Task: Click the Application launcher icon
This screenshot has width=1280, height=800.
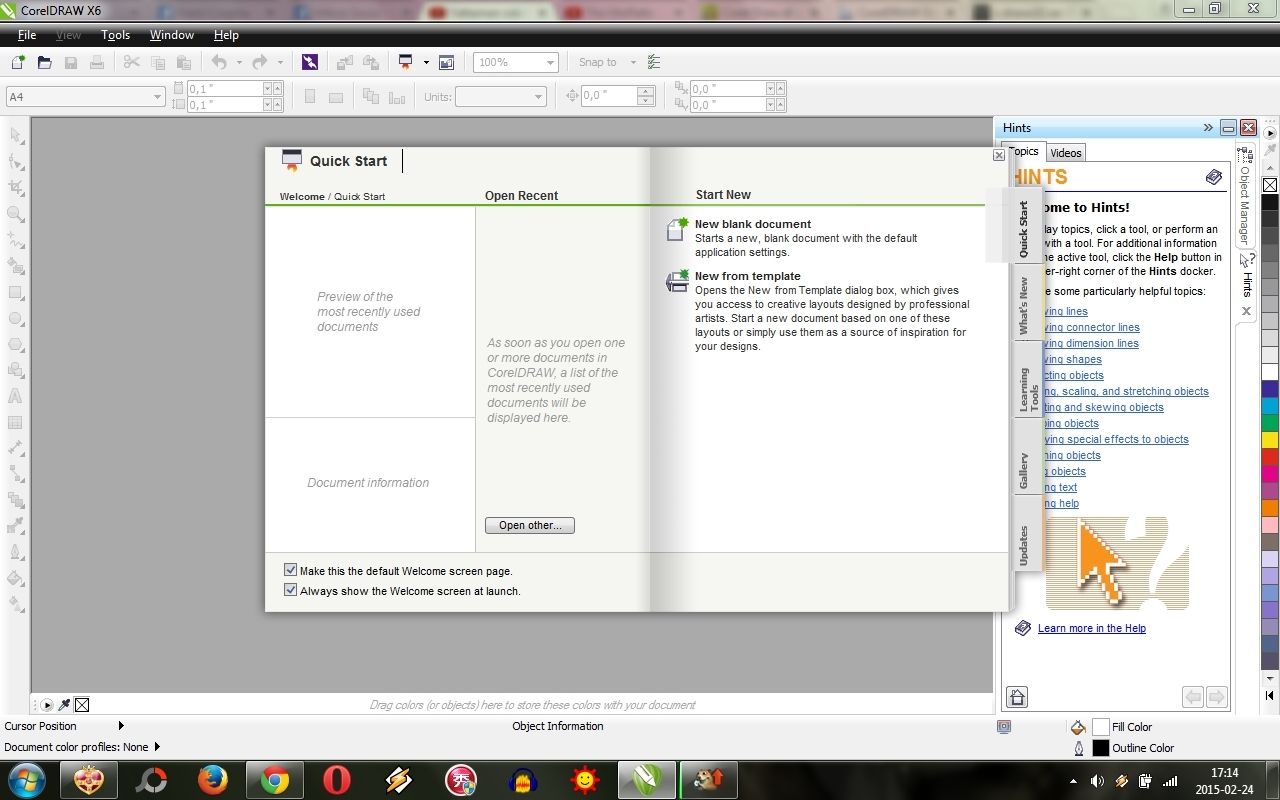Action: pyautogui.click(x=406, y=62)
